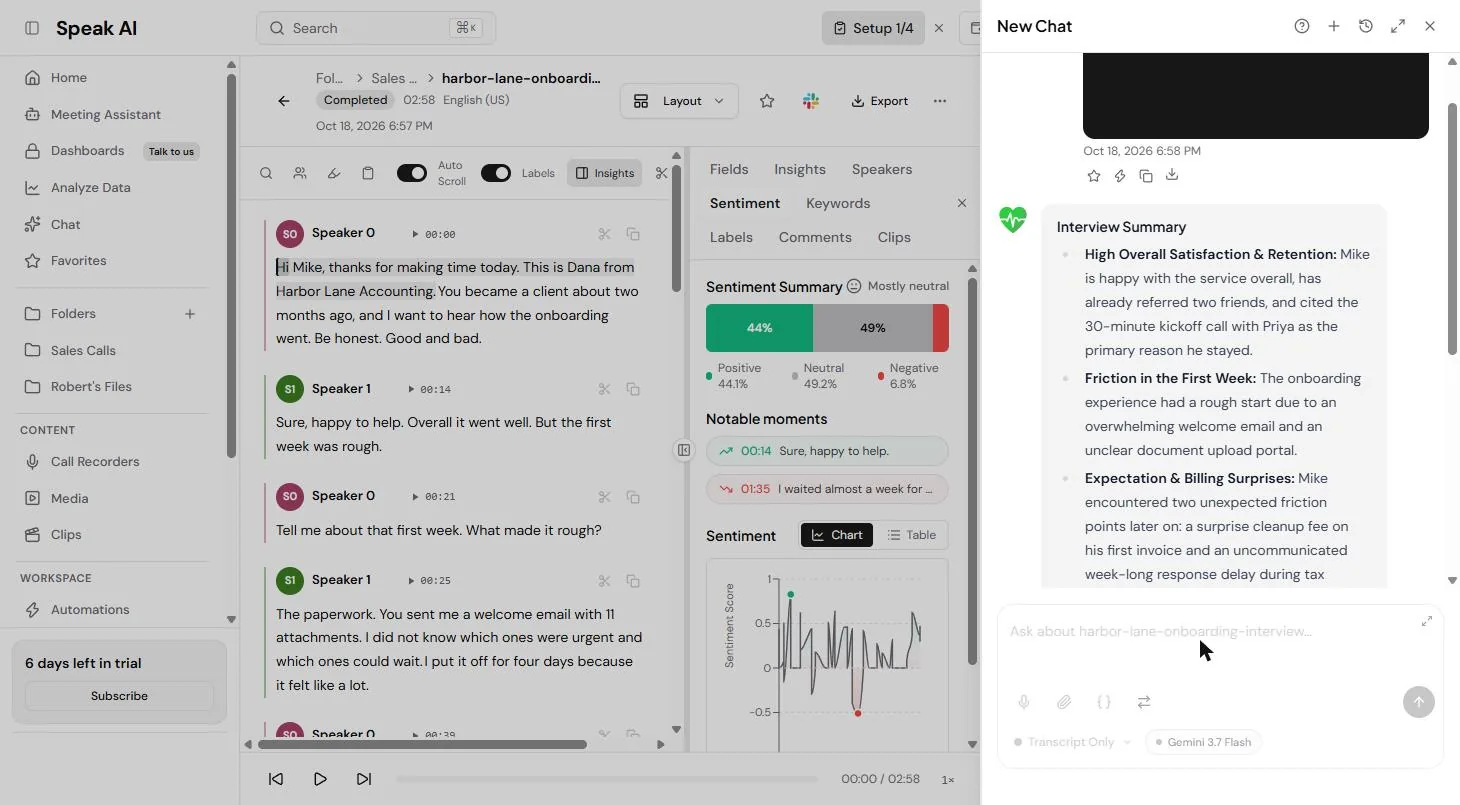
Task: Star the chat message dated 6:58 PM
Action: [x=1094, y=176]
